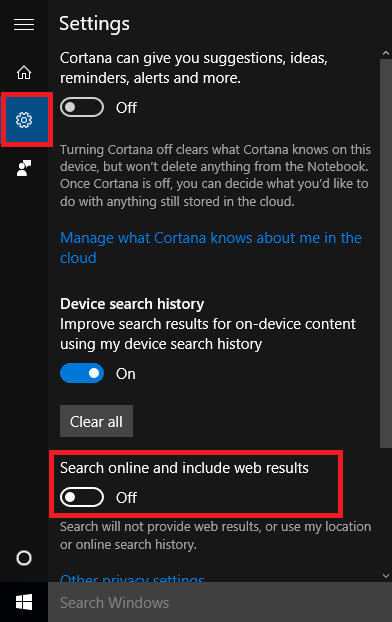The width and height of the screenshot is (392, 622).
Task: Click the Clear all button
Action: point(96,421)
